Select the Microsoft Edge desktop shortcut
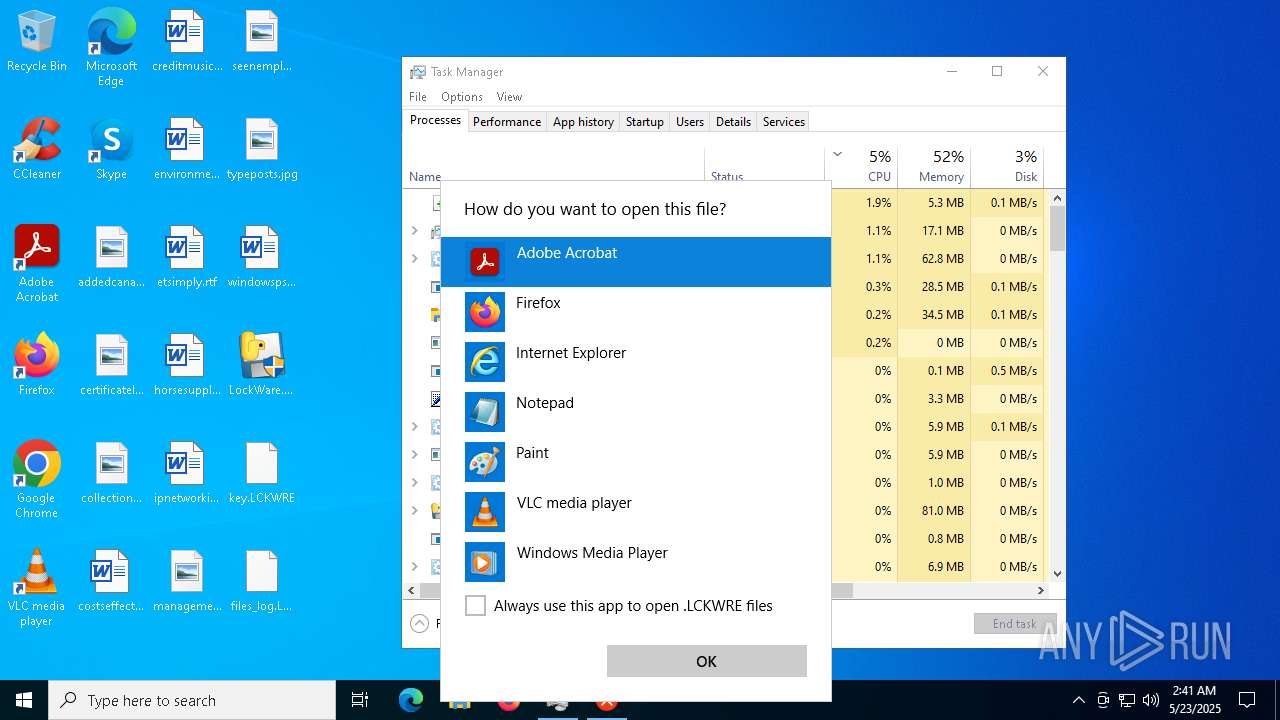 [111, 48]
